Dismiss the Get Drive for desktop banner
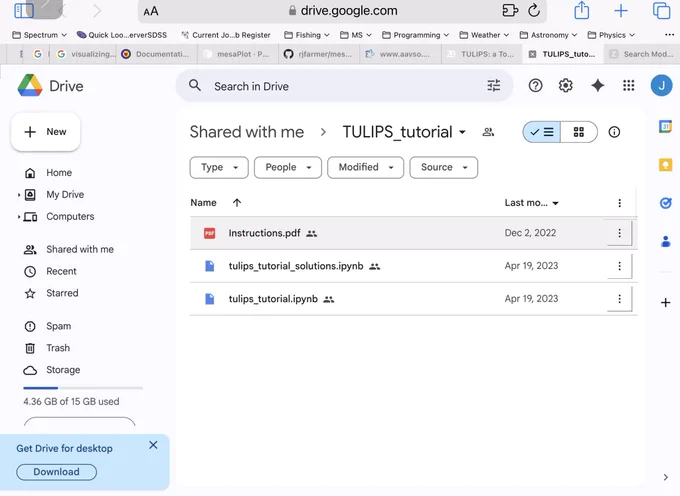 click(153, 445)
